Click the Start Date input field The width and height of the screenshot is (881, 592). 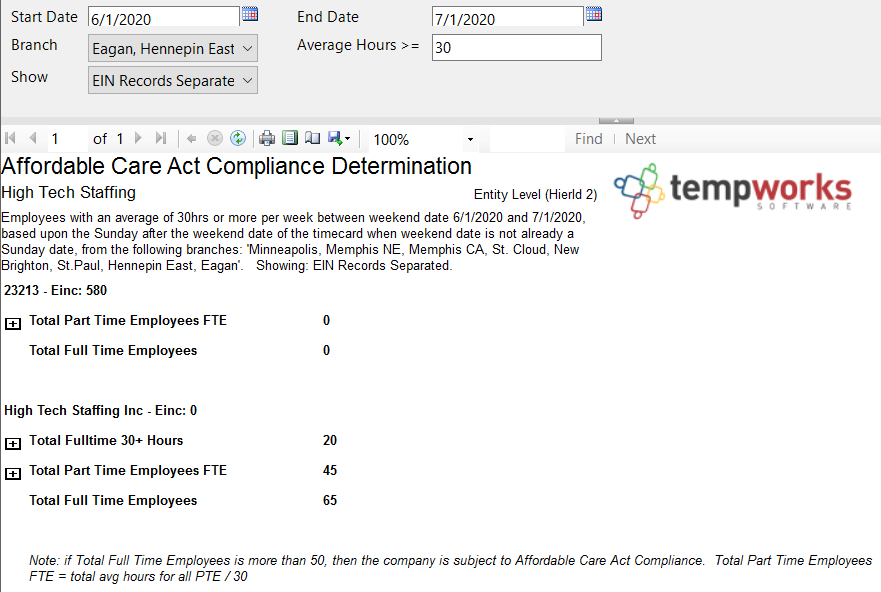pyautogui.click(x=164, y=17)
